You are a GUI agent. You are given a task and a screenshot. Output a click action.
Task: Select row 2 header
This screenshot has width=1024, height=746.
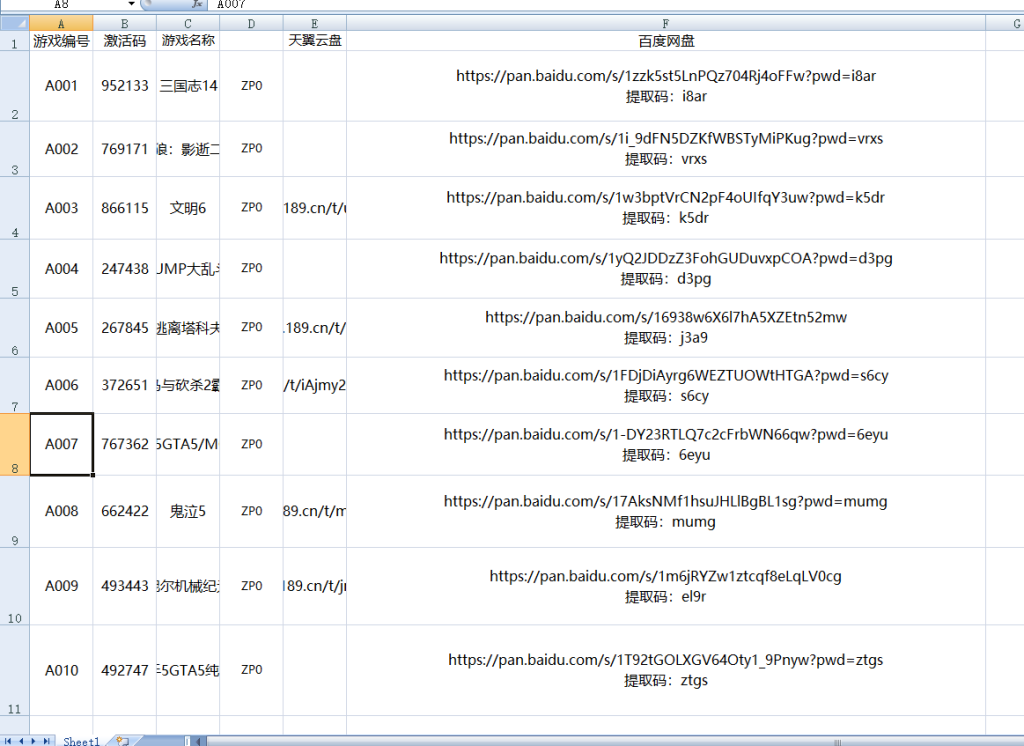(14, 86)
